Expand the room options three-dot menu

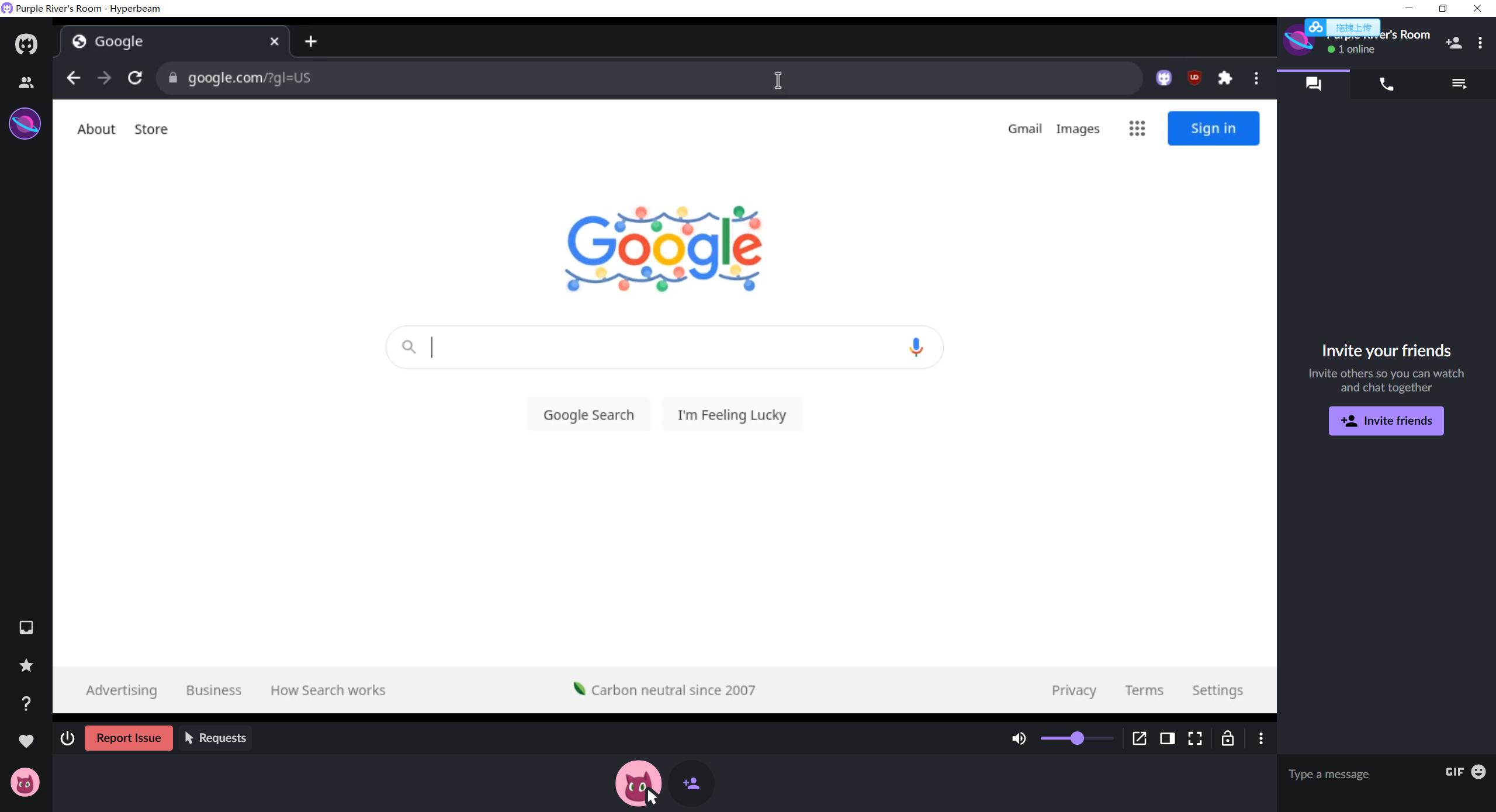(x=1480, y=43)
